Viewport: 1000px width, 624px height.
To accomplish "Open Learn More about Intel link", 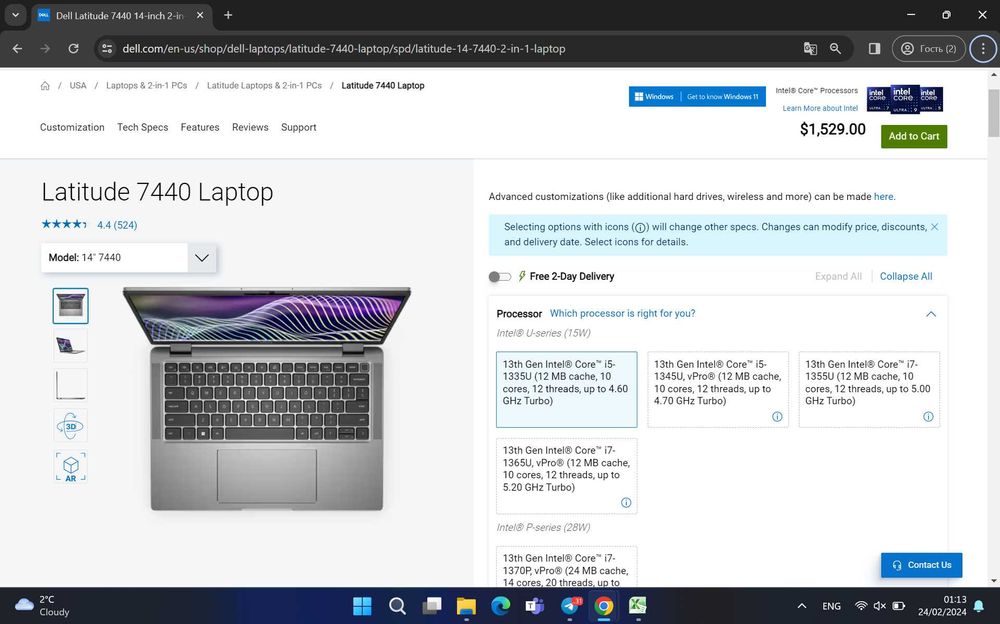I will pyautogui.click(x=820, y=108).
